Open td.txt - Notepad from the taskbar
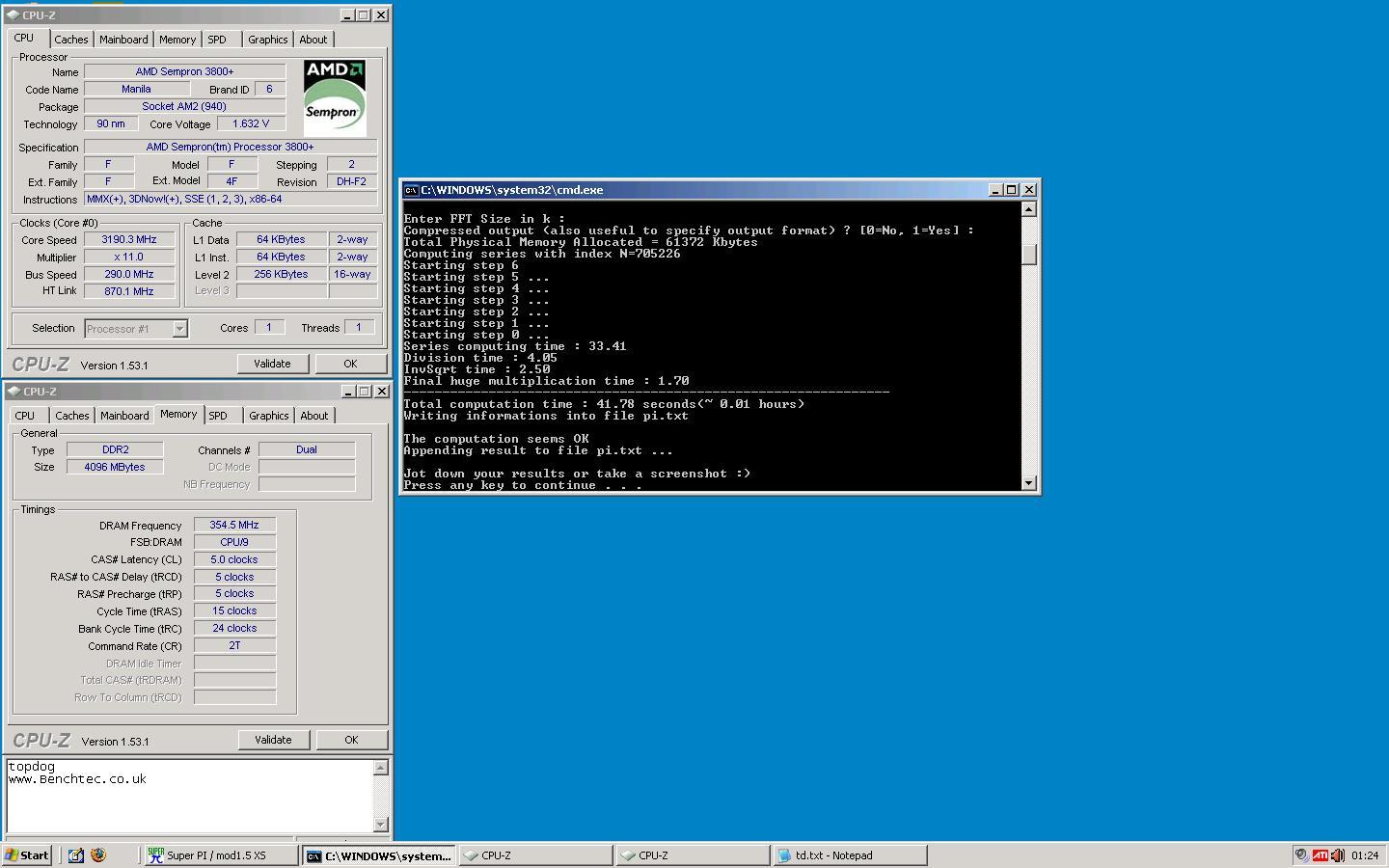 [850, 855]
